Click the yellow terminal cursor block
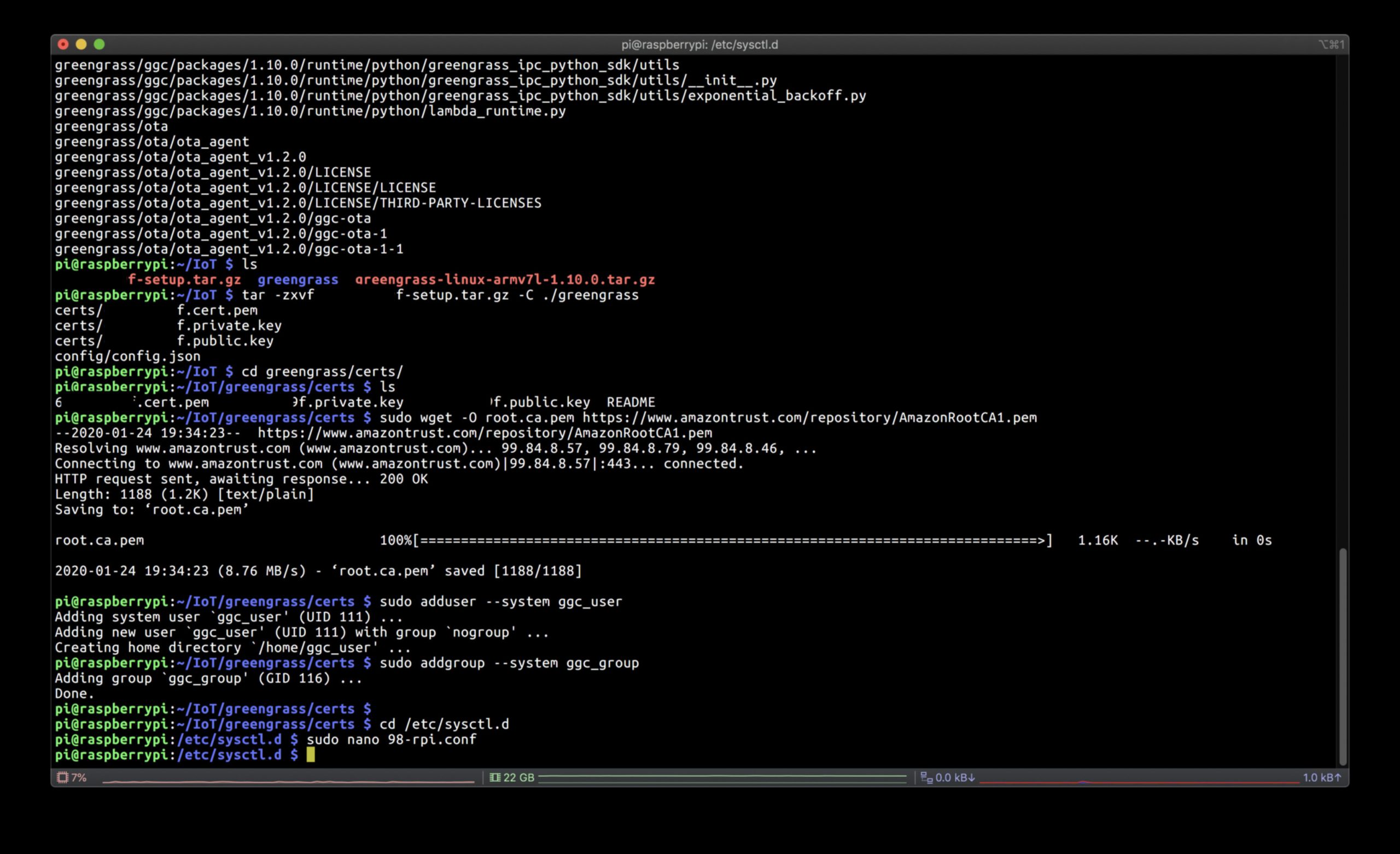1400x854 pixels. click(x=310, y=754)
